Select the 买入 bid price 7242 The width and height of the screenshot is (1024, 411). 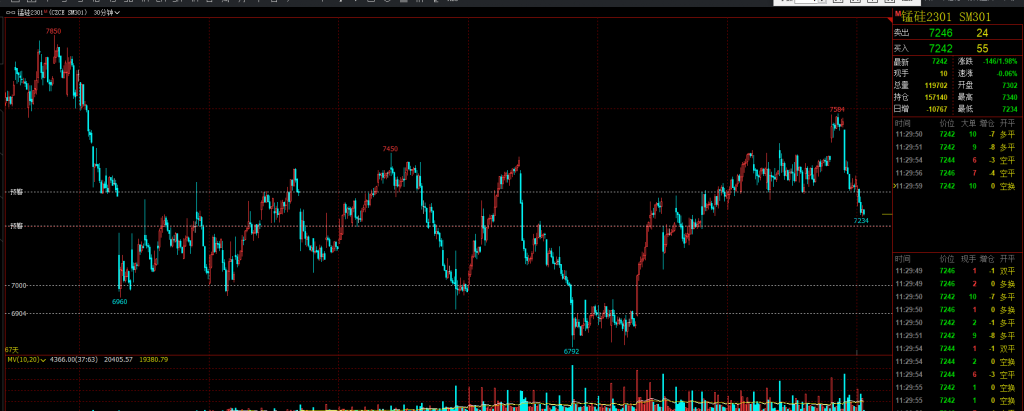click(x=940, y=48)
